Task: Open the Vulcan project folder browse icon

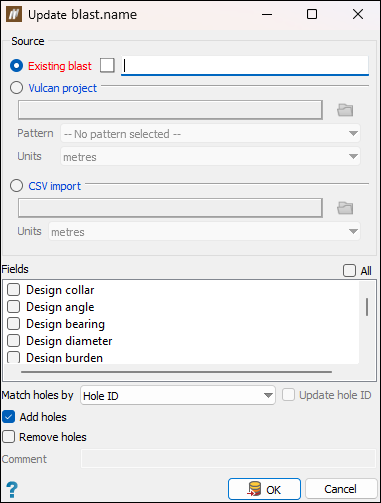Action: point(345,110)
